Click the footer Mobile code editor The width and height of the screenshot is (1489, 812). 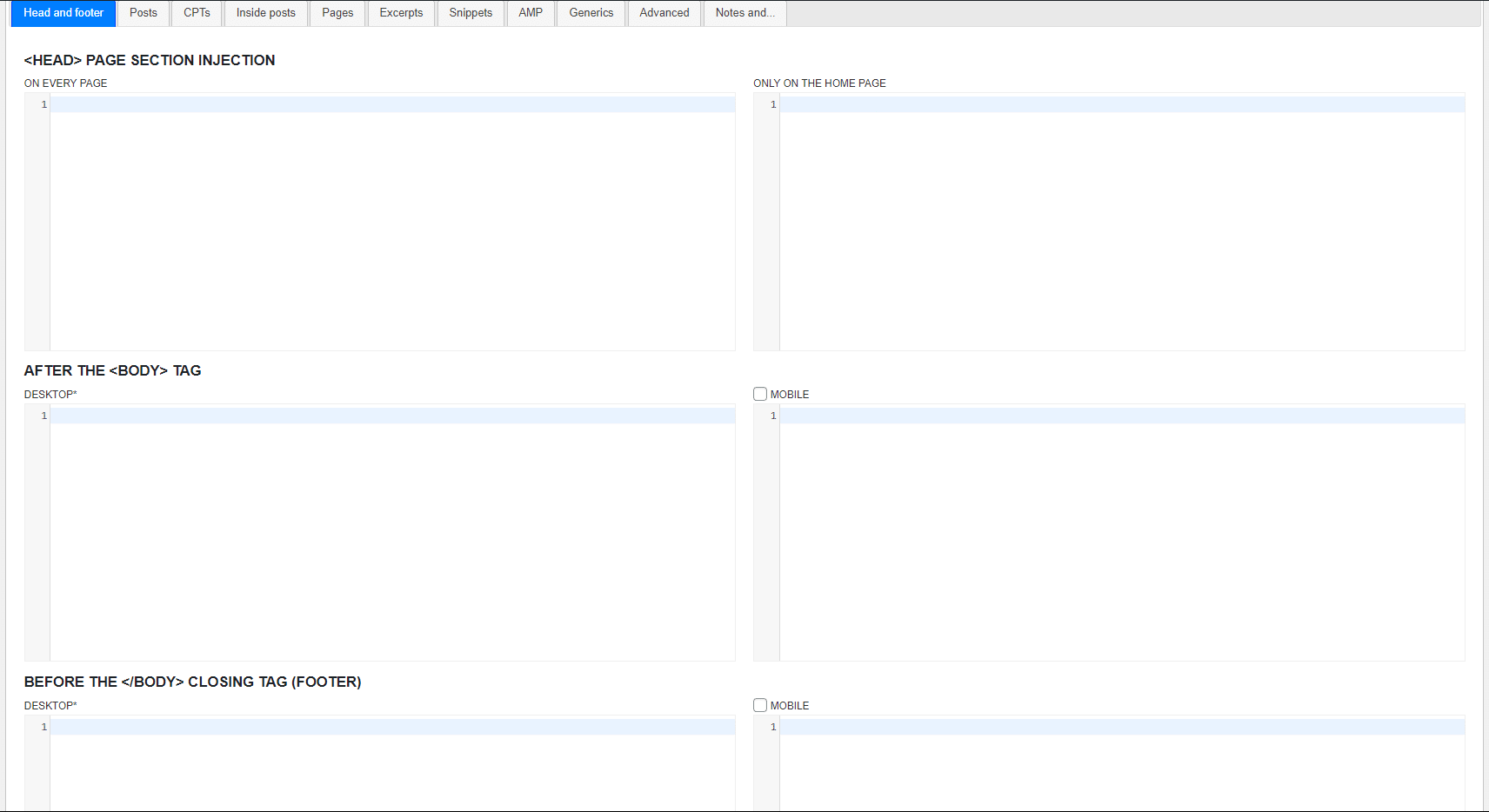click(1122, 765)
